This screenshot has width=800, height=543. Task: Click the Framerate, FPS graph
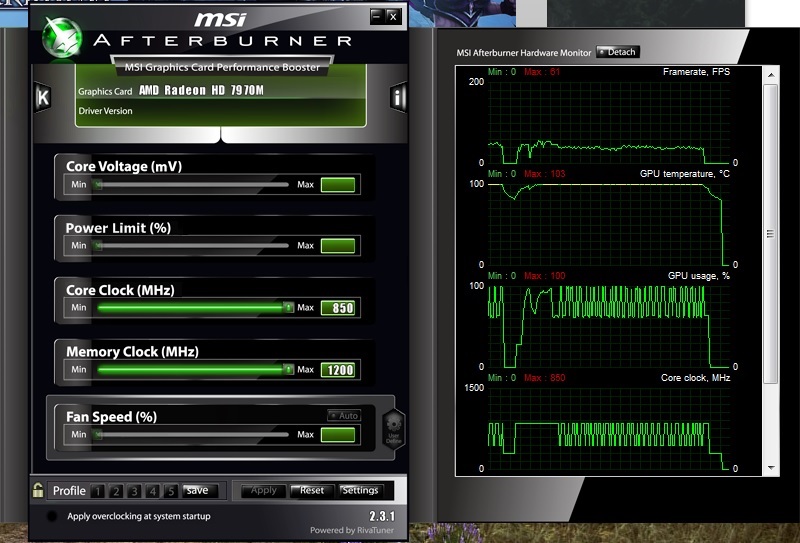tap(609, 122)
